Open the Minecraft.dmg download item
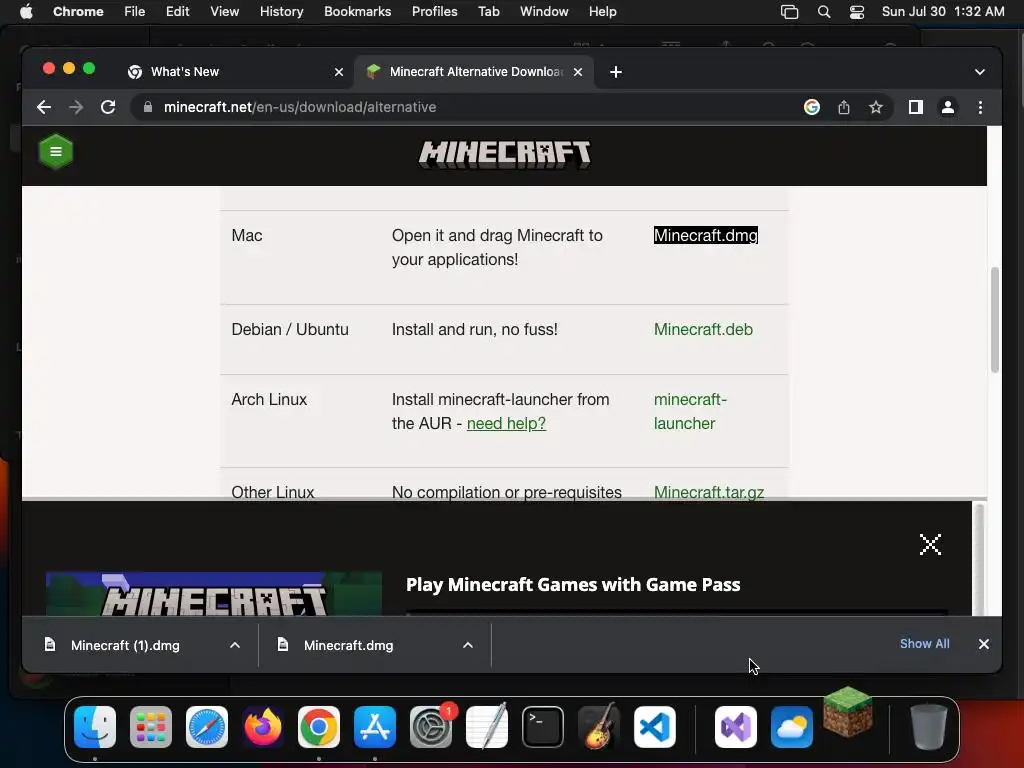Screen dimensions: 1024x768 coord(347,645)
